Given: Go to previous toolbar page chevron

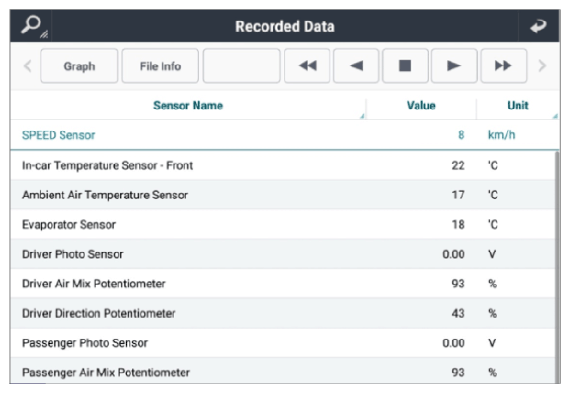Looking at the screenshot, I should click(x=28, y=66).
